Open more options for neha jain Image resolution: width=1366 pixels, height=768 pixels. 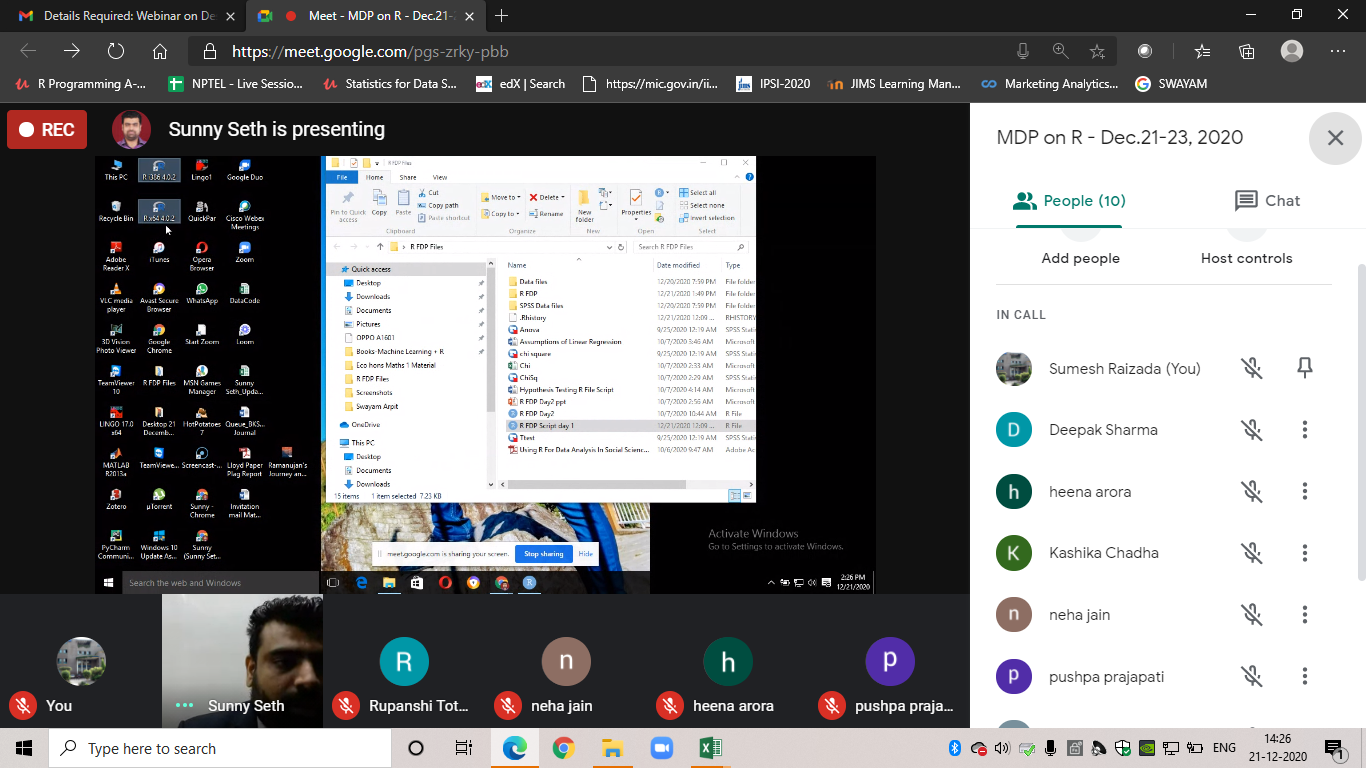click(x=1305, y=615)
